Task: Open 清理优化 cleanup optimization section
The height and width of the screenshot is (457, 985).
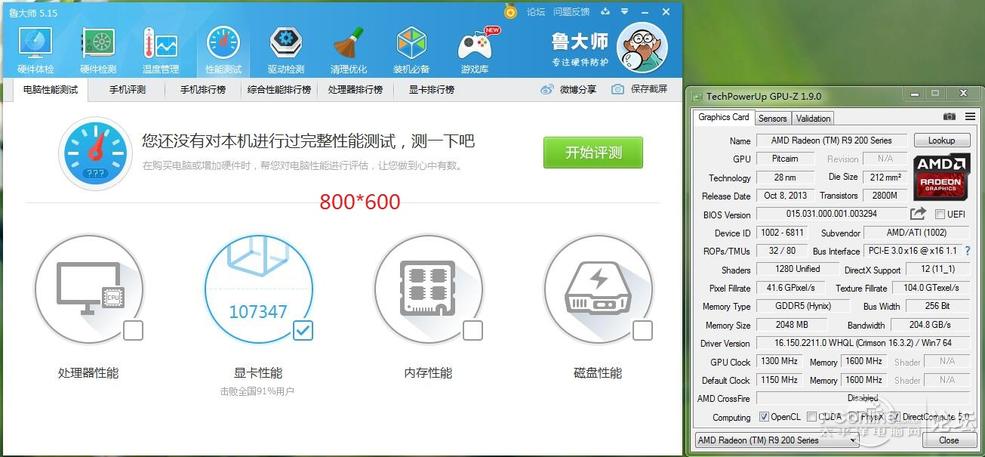Action: pyautogui.click(x=349, y=50)
